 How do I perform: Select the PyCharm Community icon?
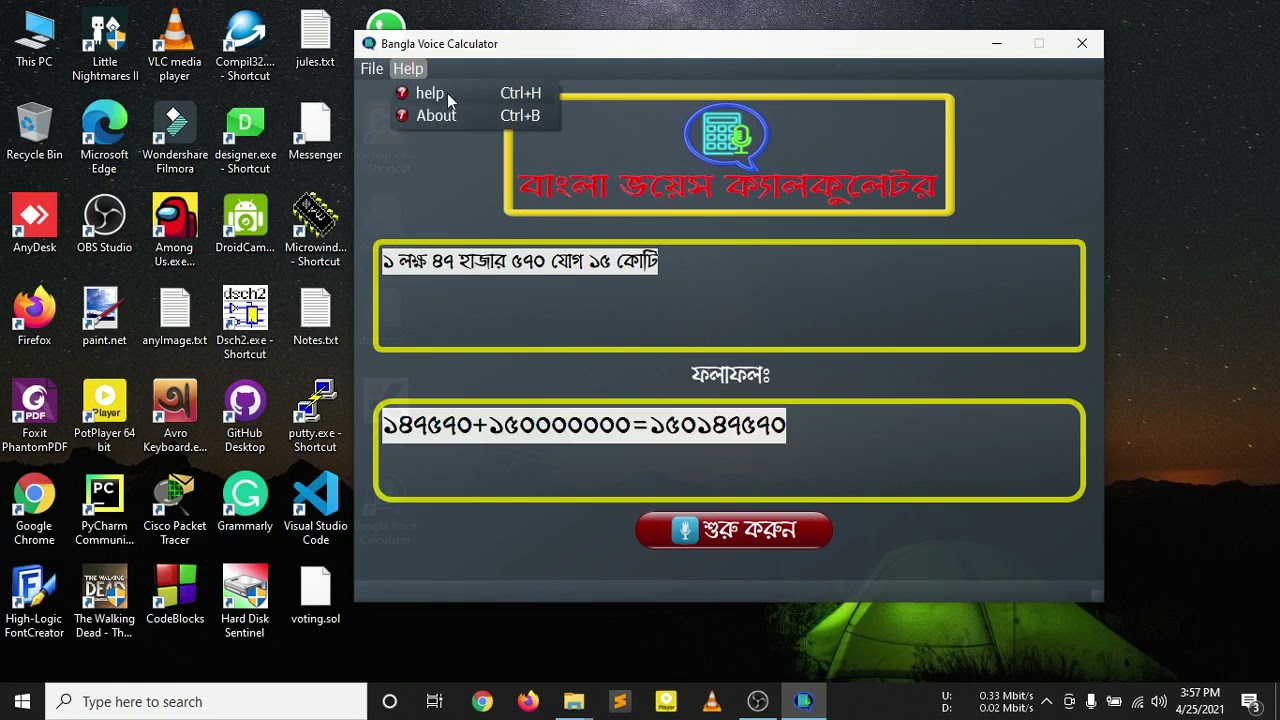pos(105,511)
